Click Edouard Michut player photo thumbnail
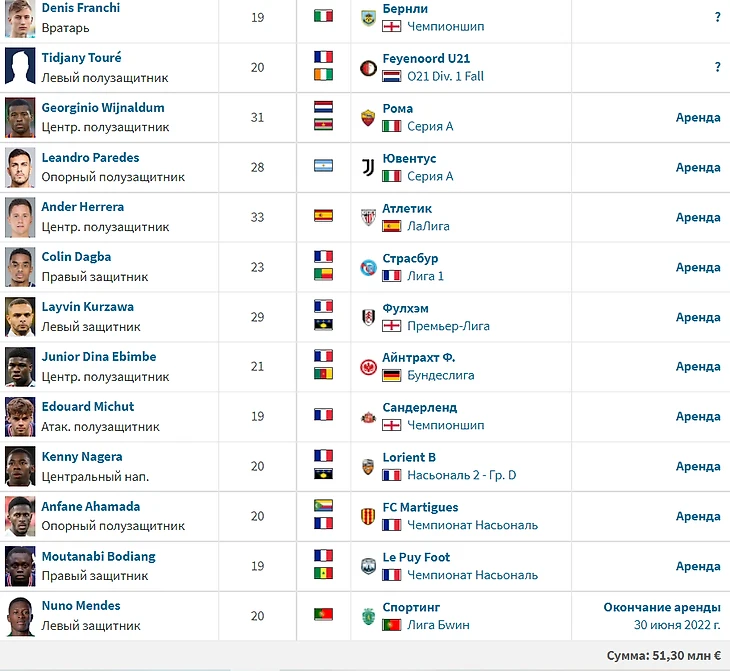The width and height of the screenshot is (730, 671). (x=20, y=417)
